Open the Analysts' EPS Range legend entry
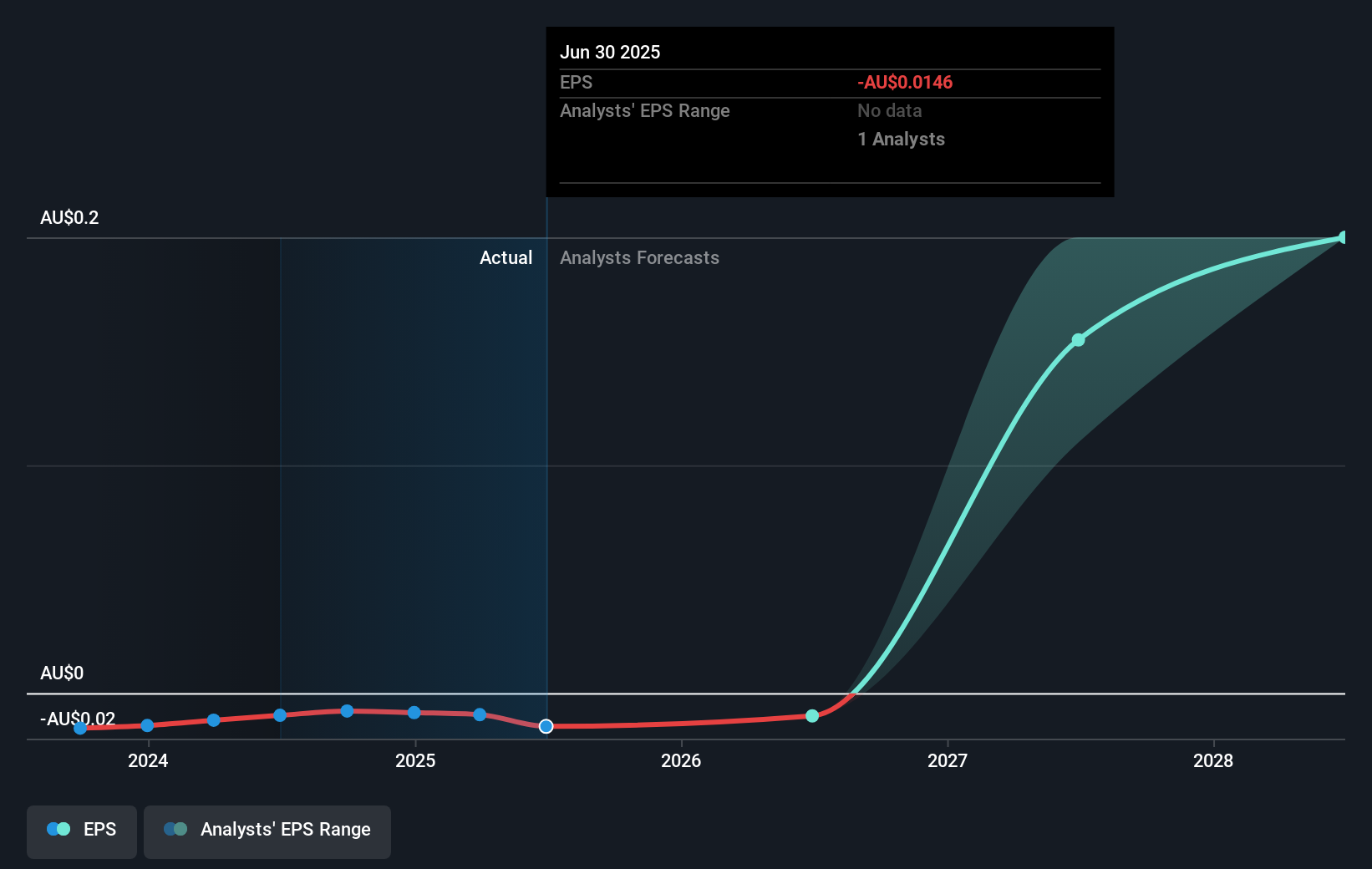 (x=267, y=831)
